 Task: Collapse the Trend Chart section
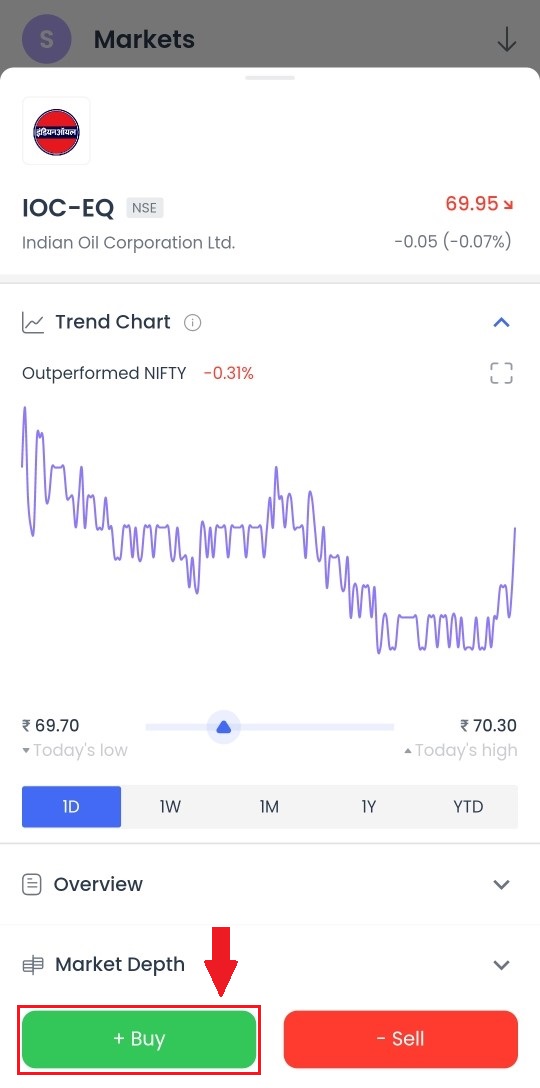[501, 322]
